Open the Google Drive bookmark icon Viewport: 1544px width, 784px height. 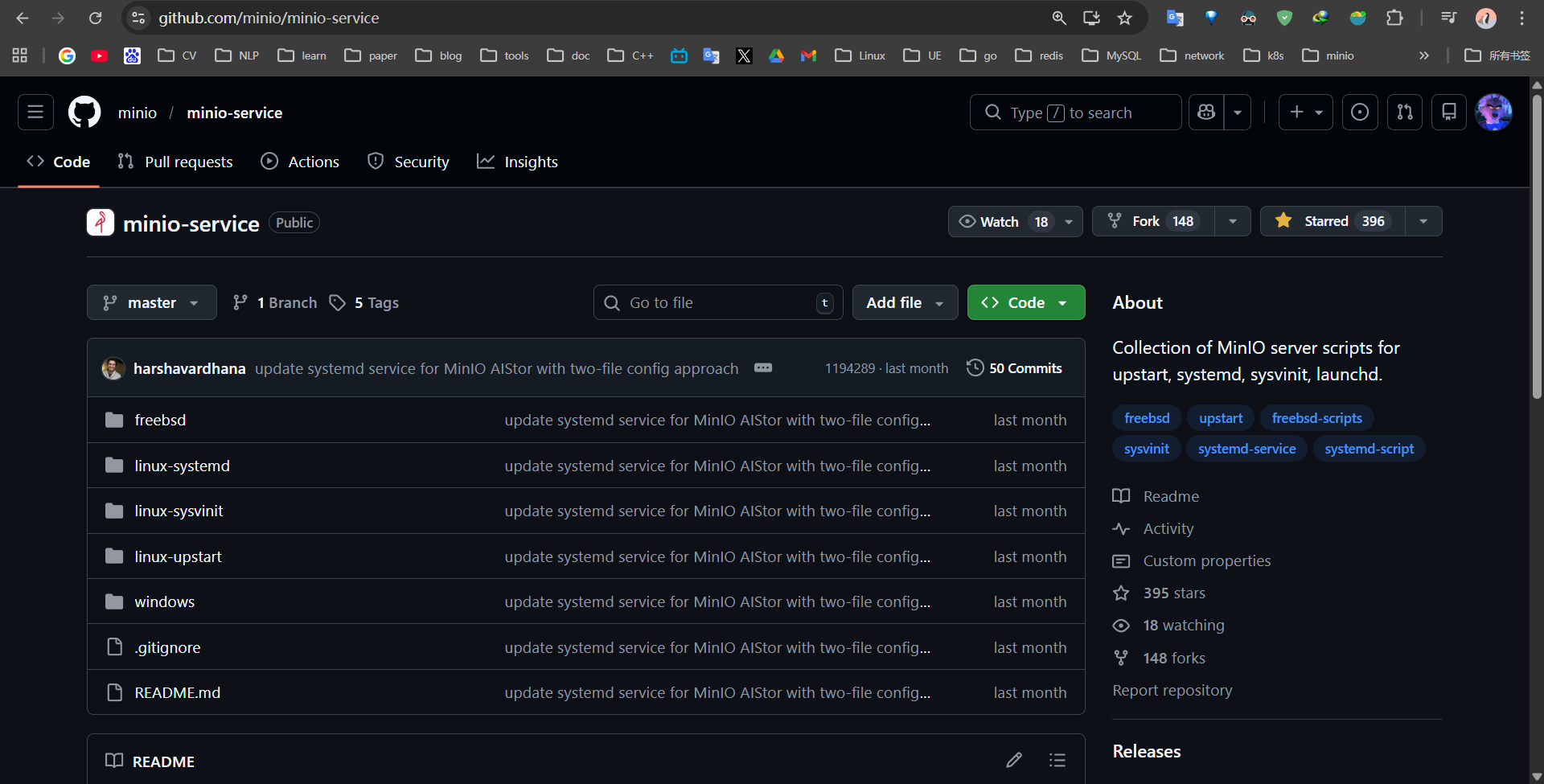776,55
